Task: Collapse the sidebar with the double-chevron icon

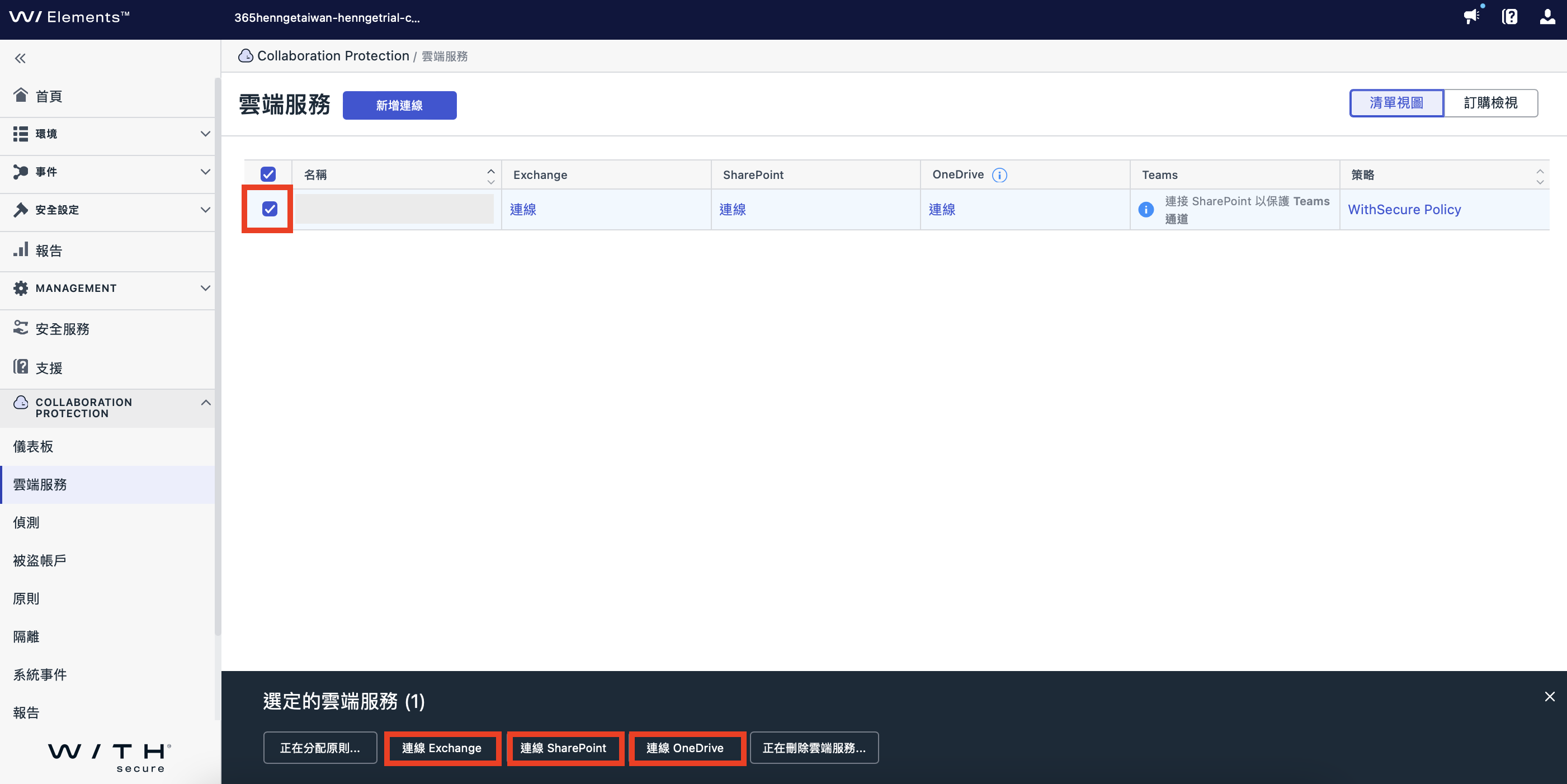Action: [x=20, y=58]
